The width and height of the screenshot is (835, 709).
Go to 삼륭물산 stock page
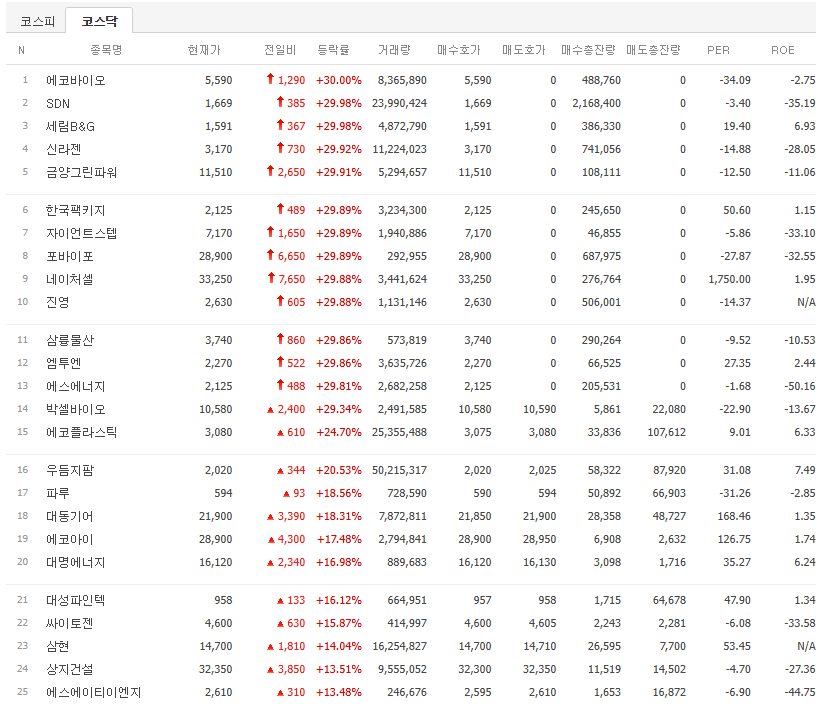70,340
